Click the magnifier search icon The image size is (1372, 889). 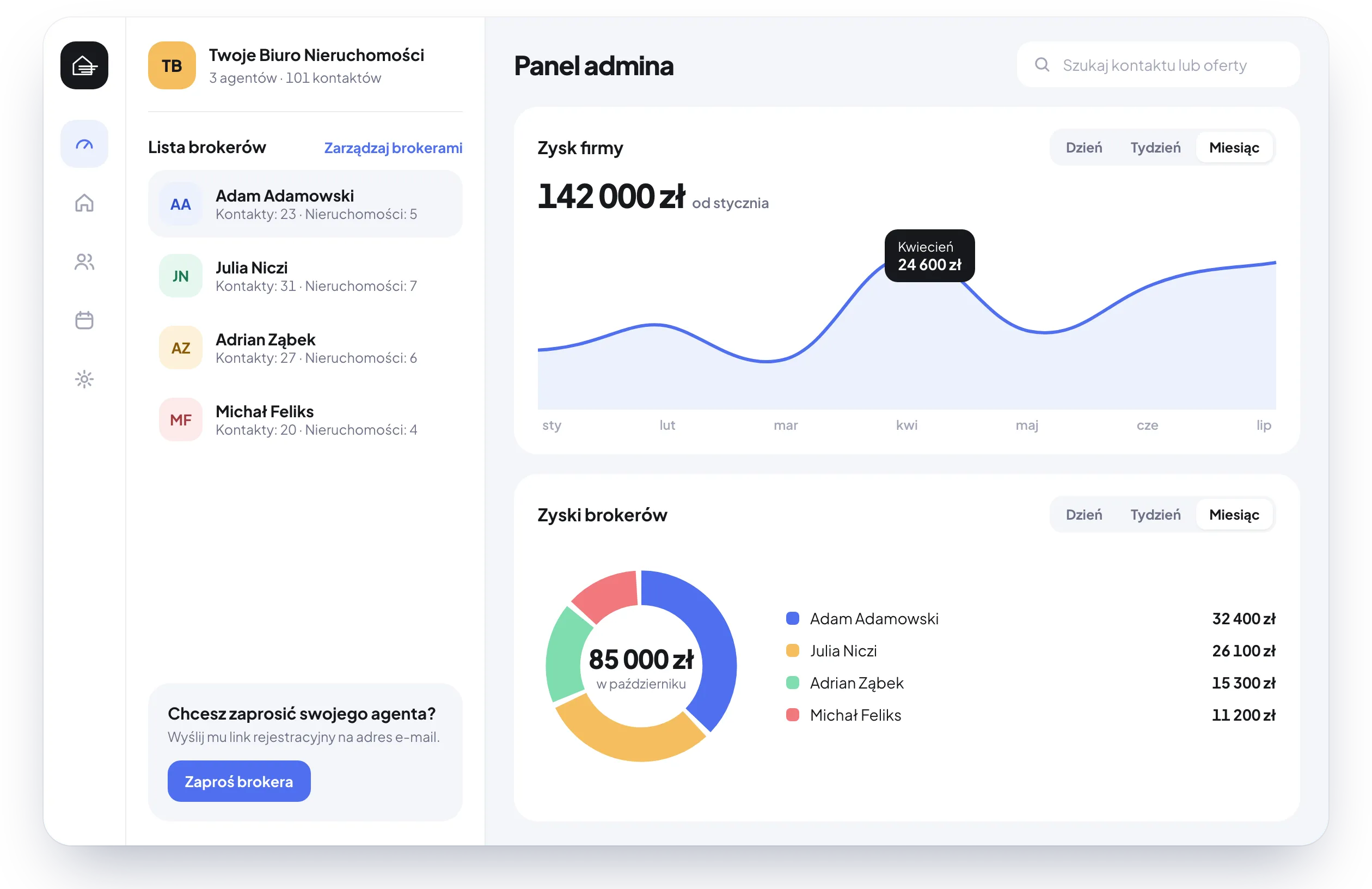[1042, 65]
